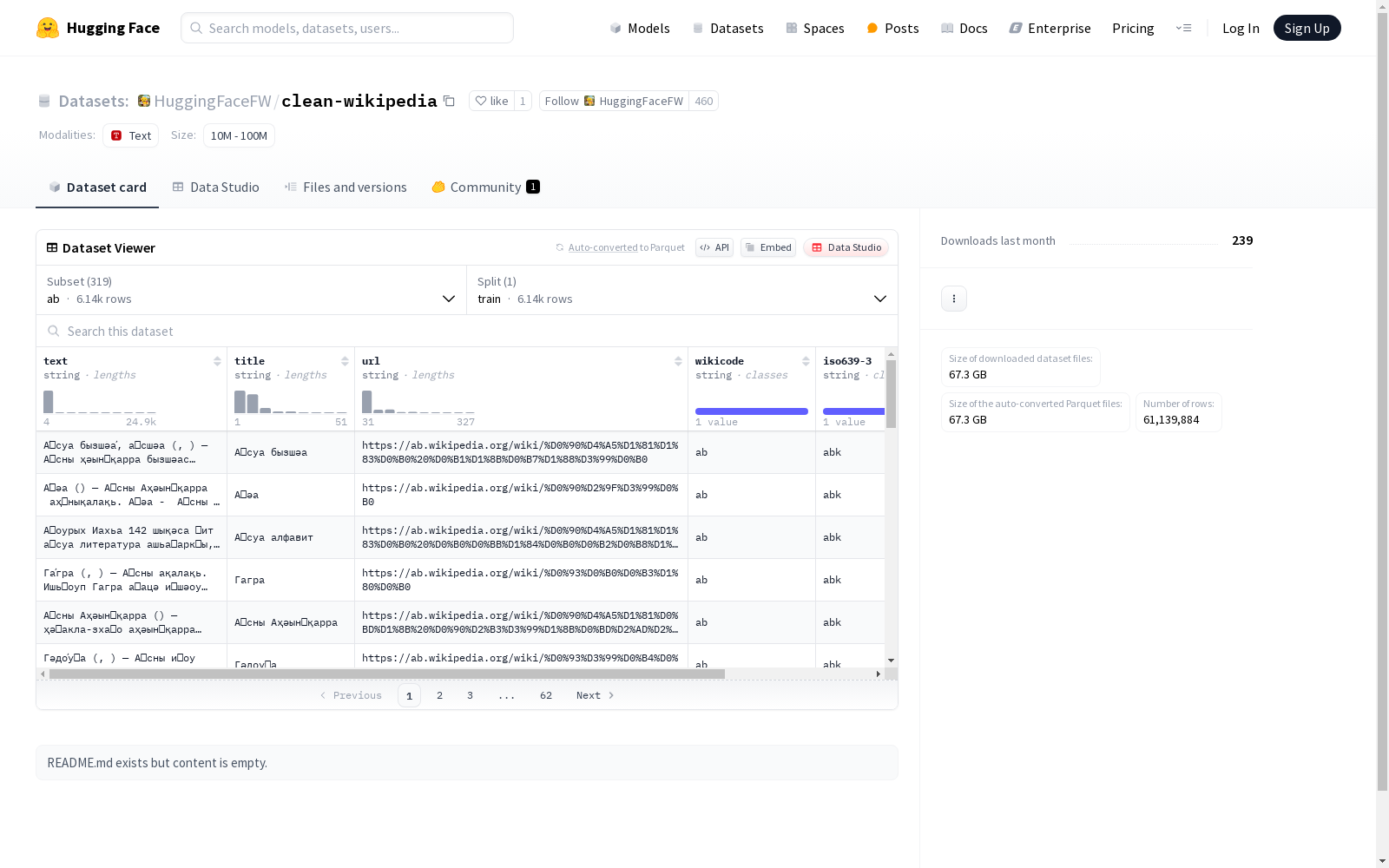
Task: Open Posts in the top navigation
Action: click(x=892, y=28)
